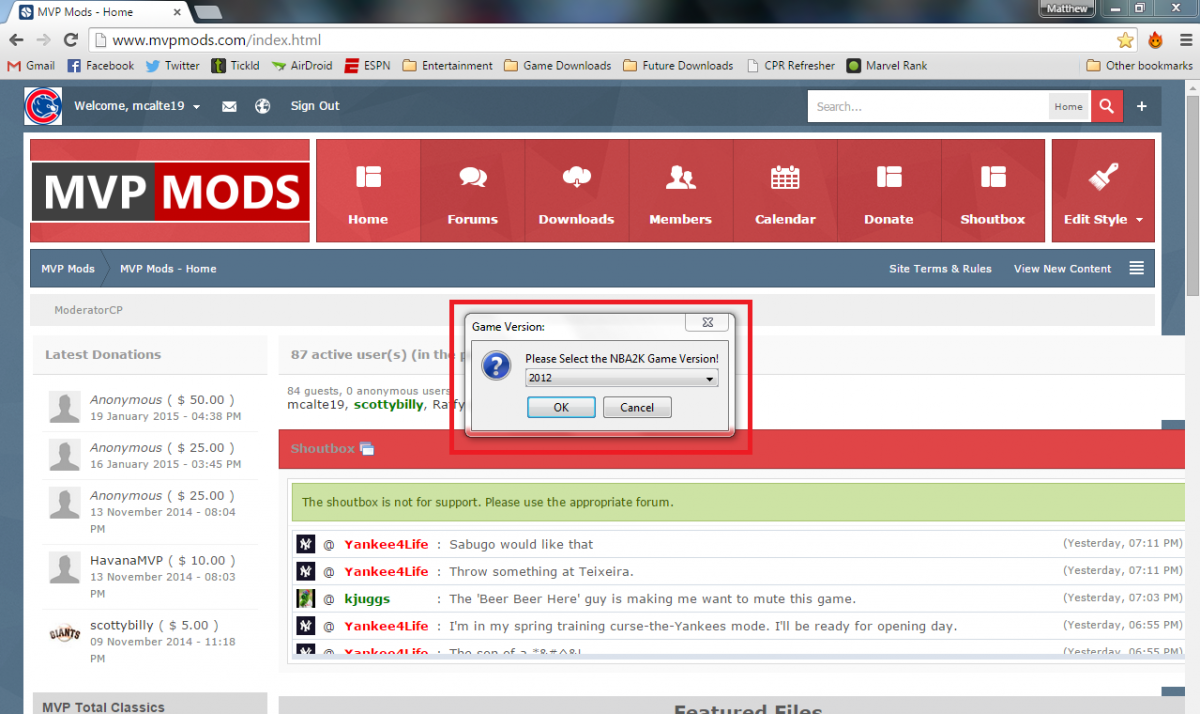Open the Welcome, mcalte19 user menu
Screen dimensions: 1200x714
tap(137, 106)
